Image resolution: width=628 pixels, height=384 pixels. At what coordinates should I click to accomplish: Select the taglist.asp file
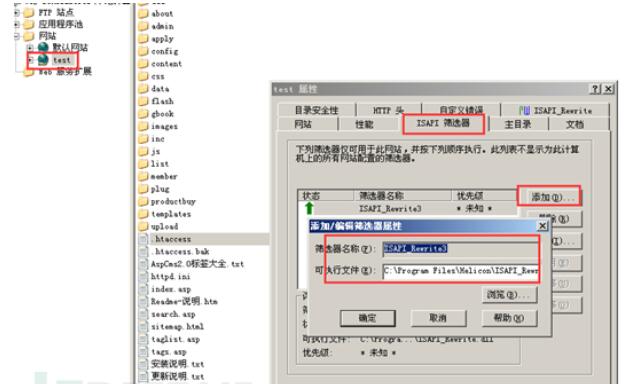(175, 339)
